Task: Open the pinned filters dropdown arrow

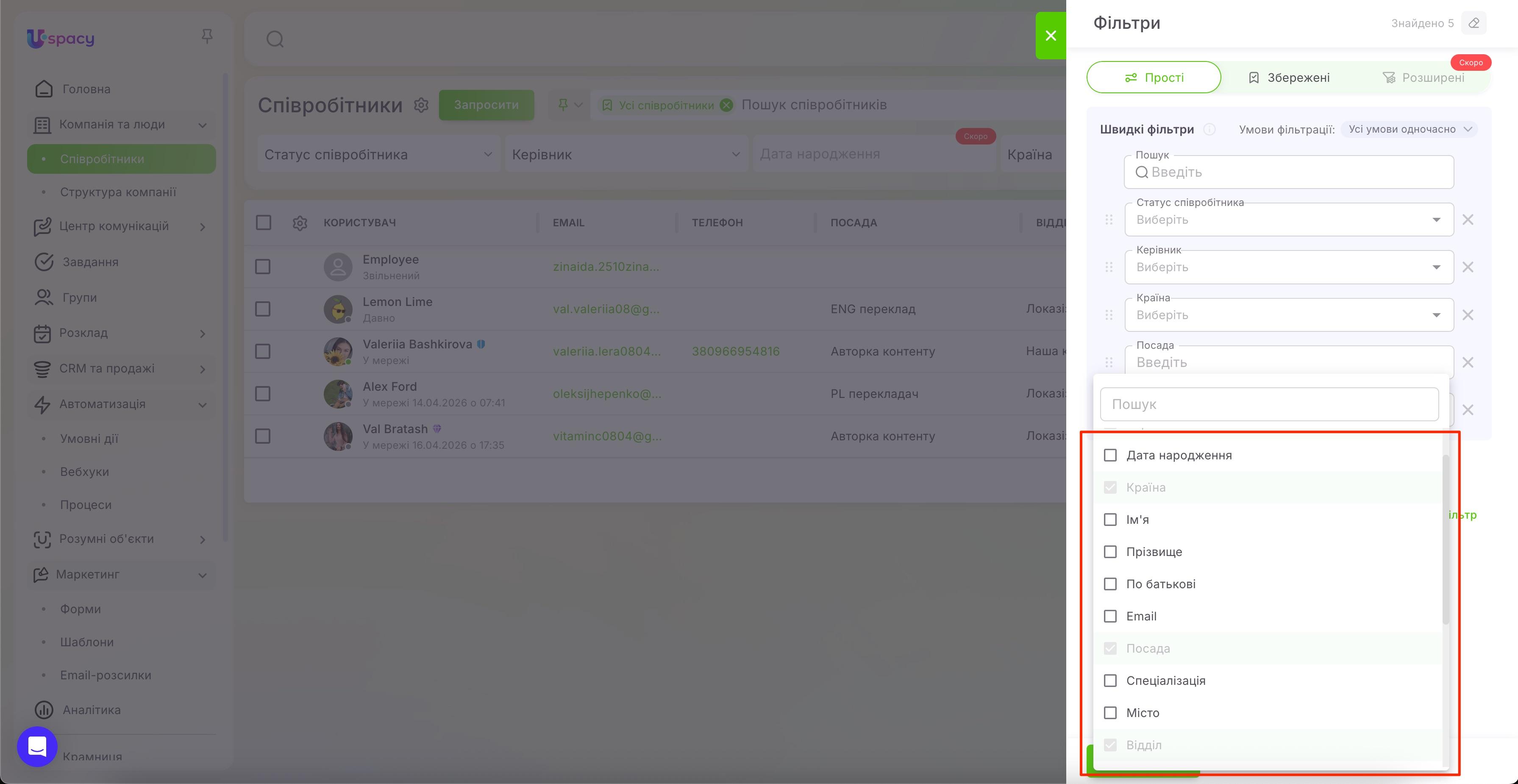Action: (x=578, y=105)
